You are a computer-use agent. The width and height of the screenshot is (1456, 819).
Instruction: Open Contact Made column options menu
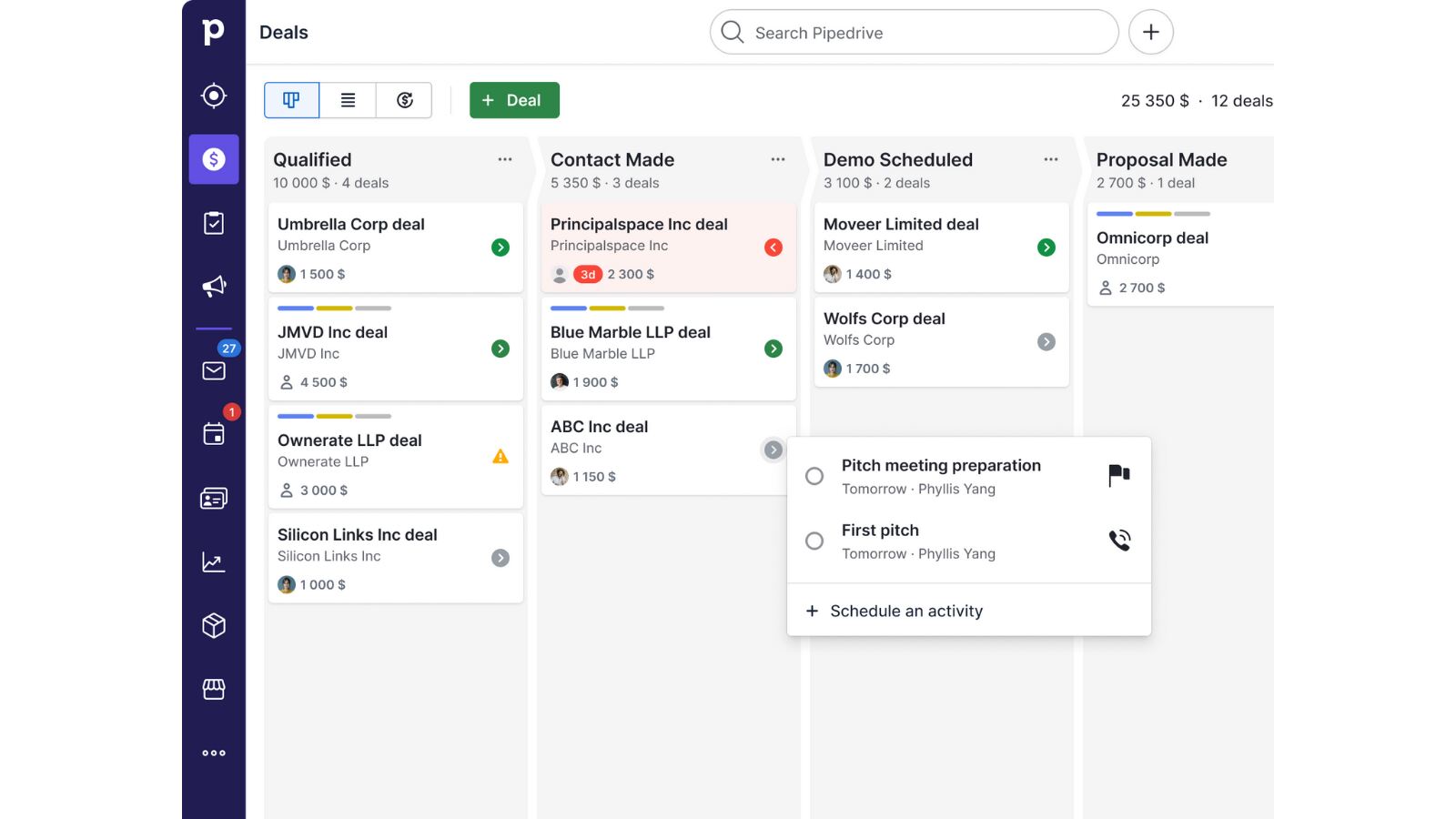(x=778, y=159)
